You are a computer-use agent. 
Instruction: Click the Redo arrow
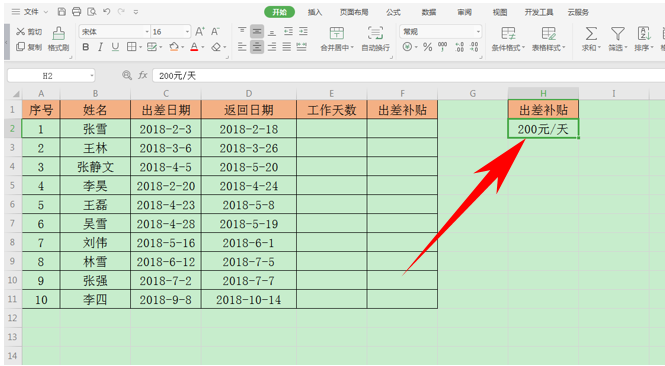pyautogui.click(x=121, y=12)
